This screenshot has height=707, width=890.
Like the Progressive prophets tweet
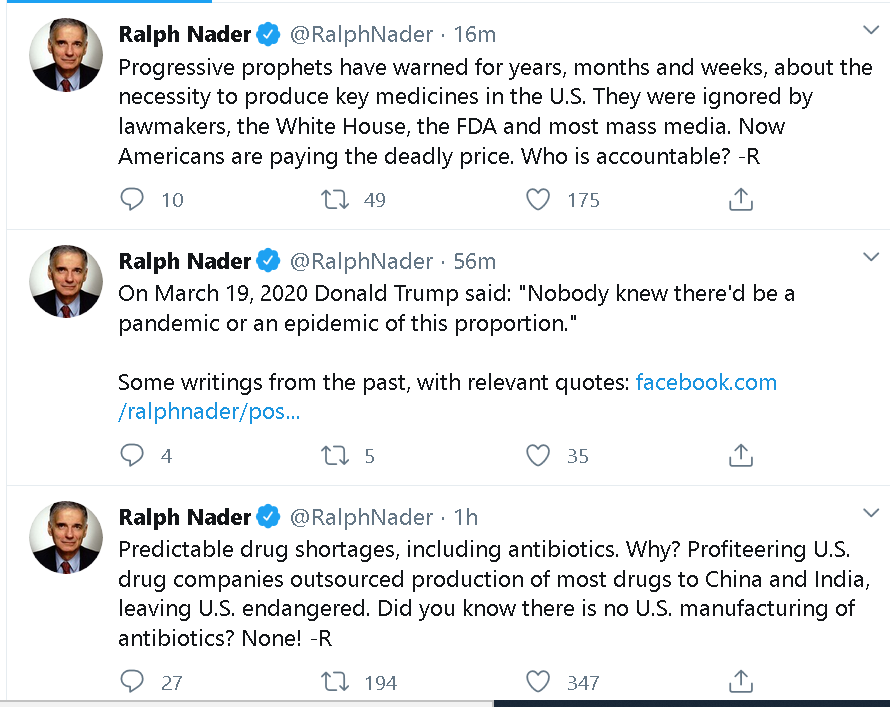click(x=538, y=199)
